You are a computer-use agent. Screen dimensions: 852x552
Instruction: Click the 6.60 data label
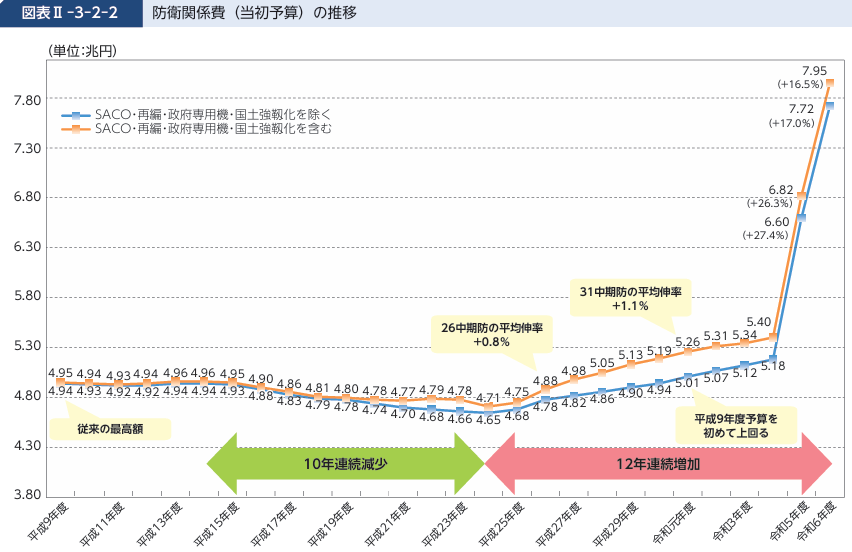pyautogui.click(x=776, y=221)
